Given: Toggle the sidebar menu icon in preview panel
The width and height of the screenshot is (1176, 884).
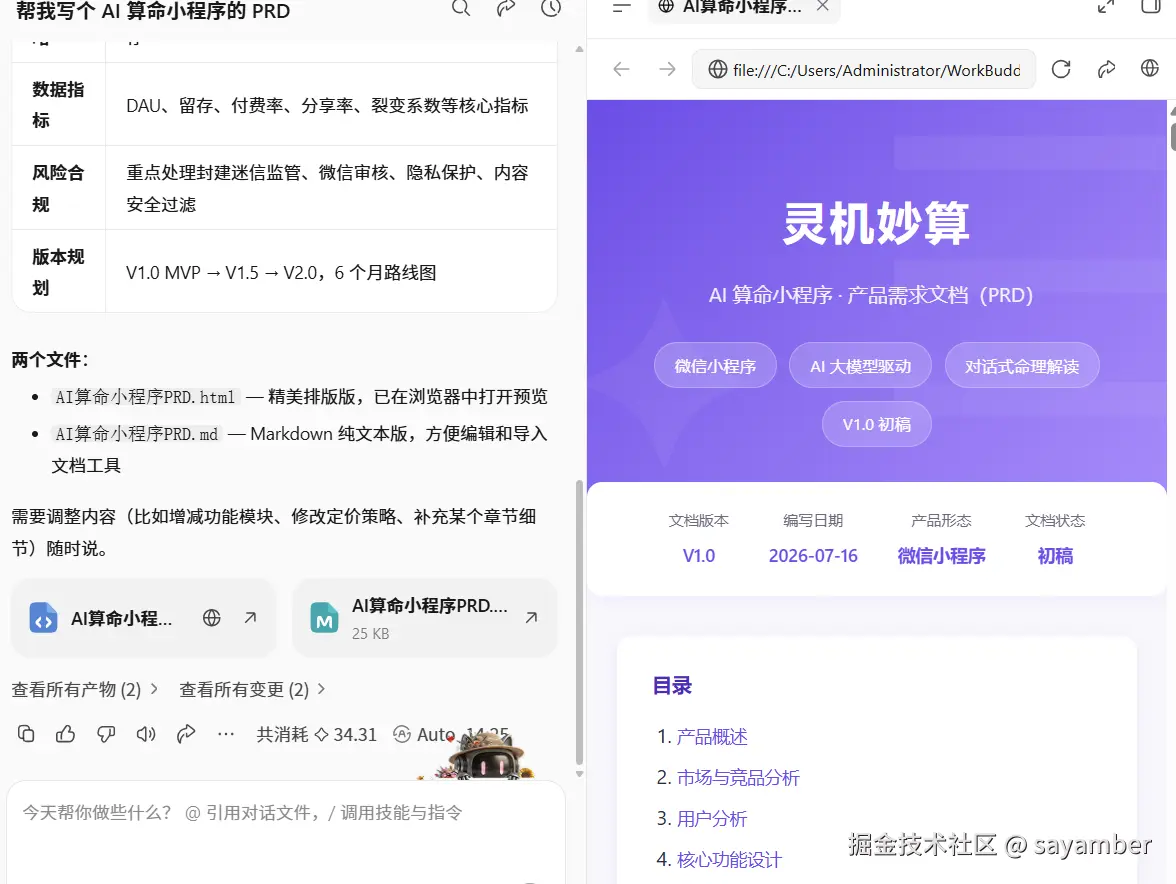Looking at the screenshot, I should tap(622, 7).
